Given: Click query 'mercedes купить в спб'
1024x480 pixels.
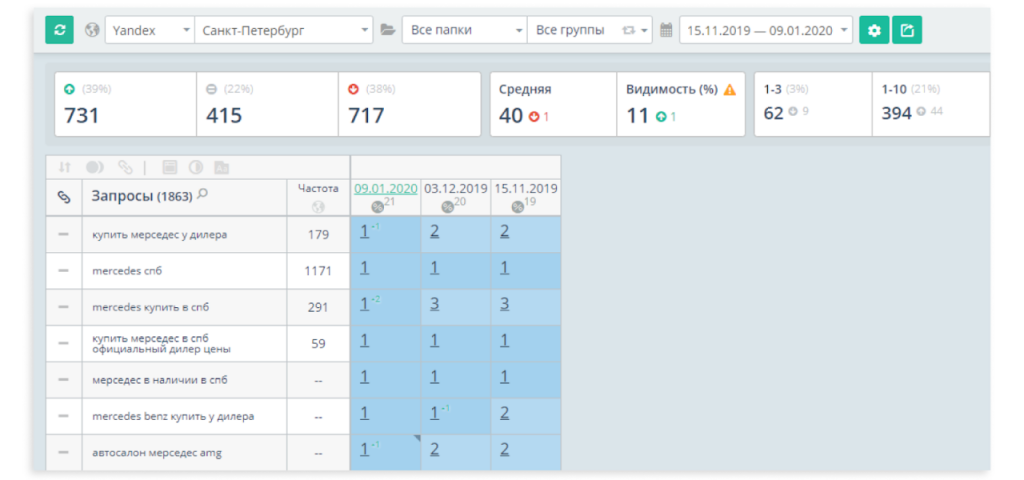Looking at the screenshot, I should pos(150,307).
